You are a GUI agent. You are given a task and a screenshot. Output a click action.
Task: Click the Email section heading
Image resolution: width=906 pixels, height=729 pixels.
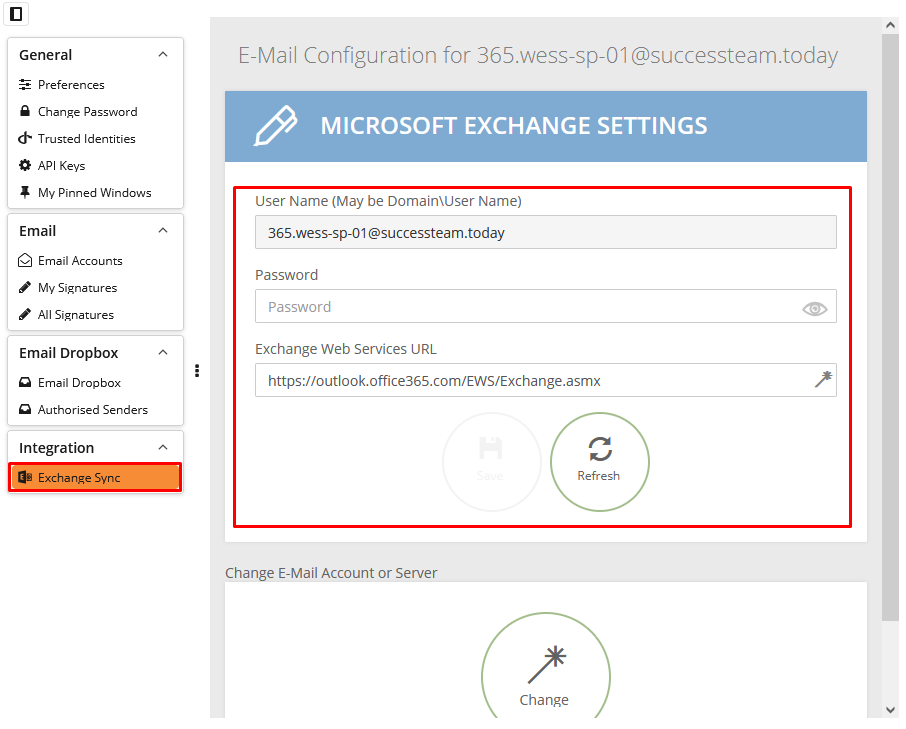point(38,231)
